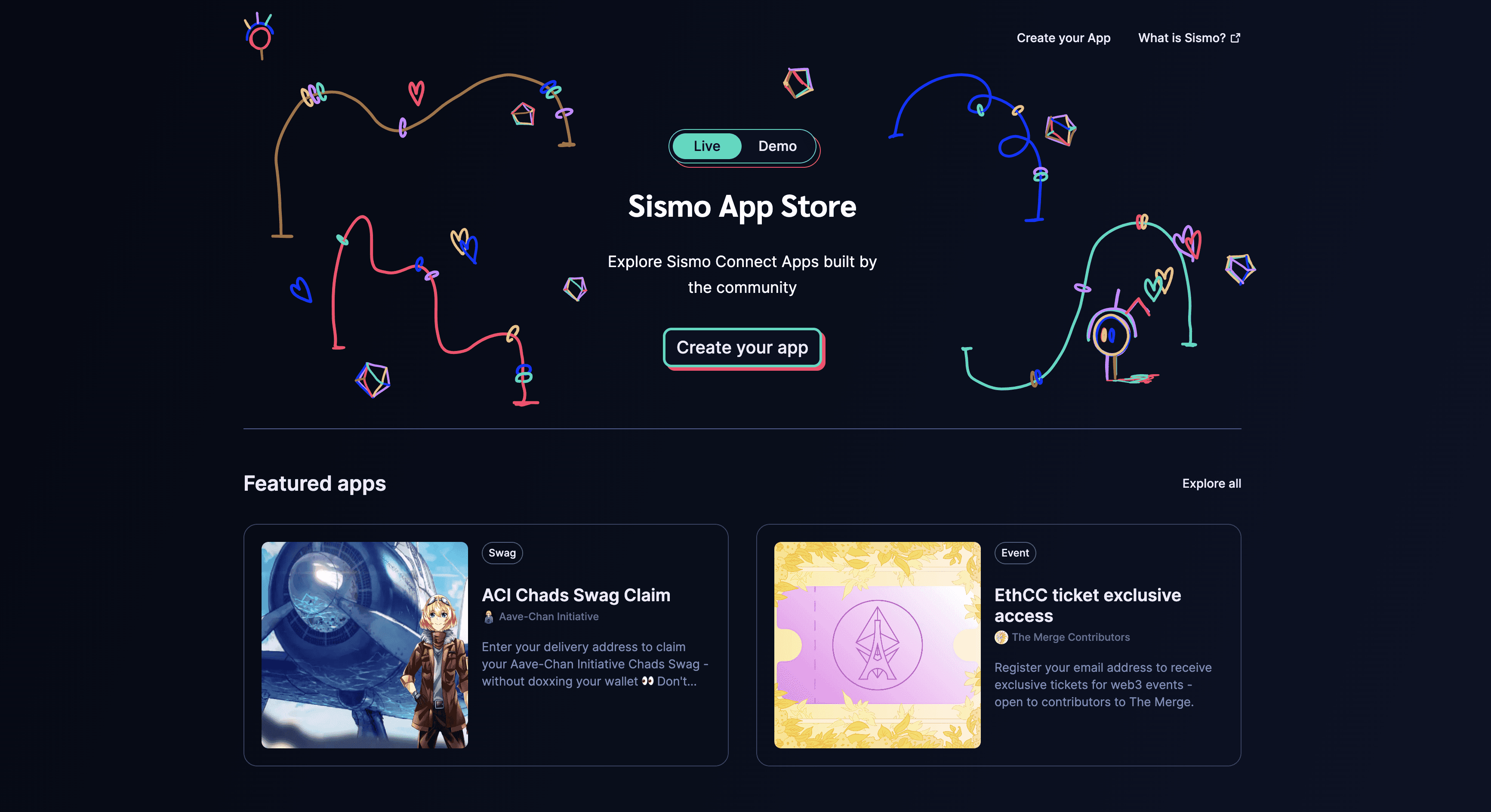This screenshot has height=812, width=1491.
Task: Switch the toggle to Live
Action: click(x=707, y=146)
